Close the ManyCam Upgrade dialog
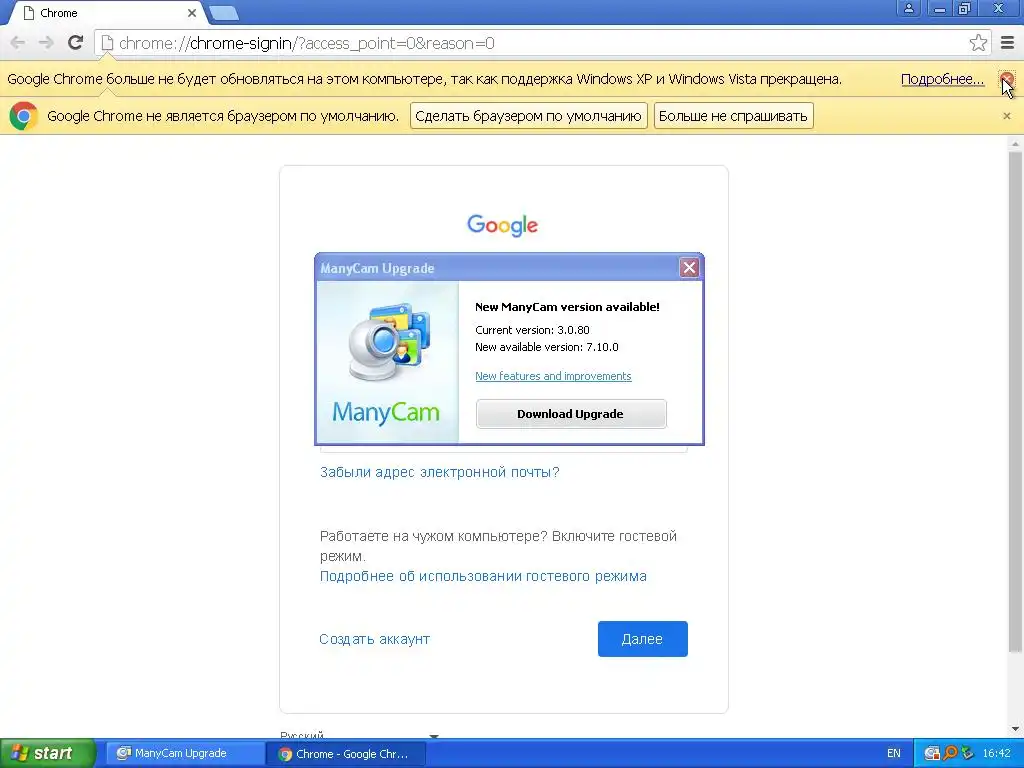1024x768 pixels. click(x=689, y=267)
